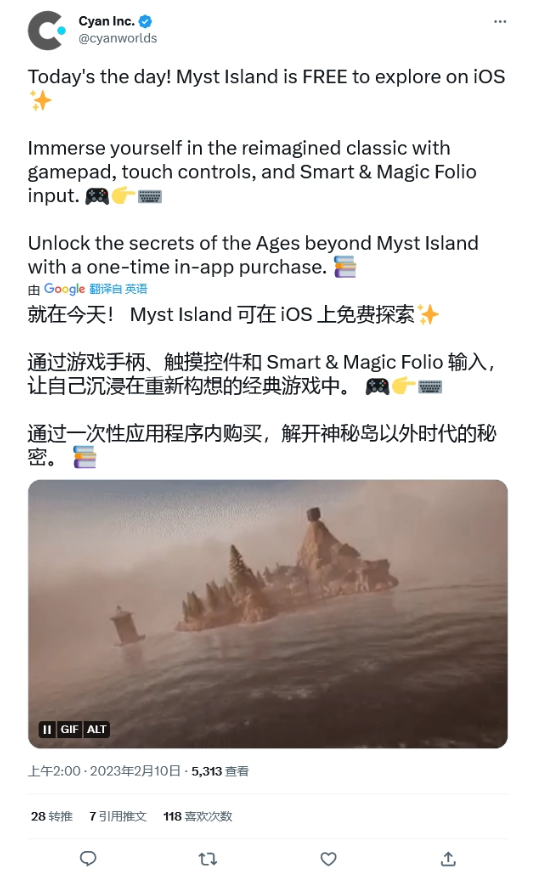Viewport: 543px width, 879px height.
Task: Open the share upload icon
Action: click(x=448, y=858)
